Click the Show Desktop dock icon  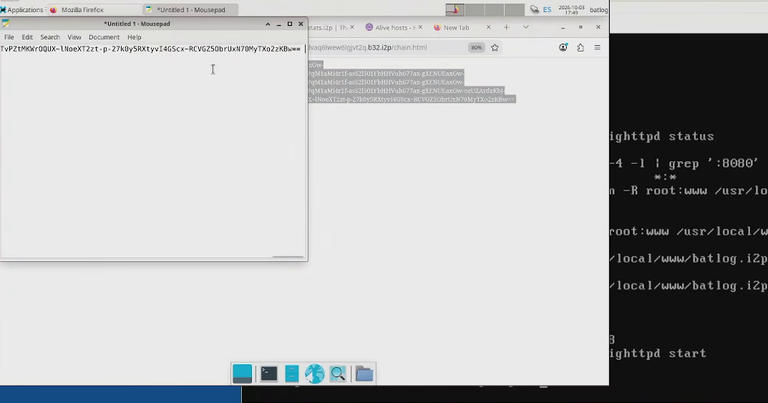[x=242, y=374]
